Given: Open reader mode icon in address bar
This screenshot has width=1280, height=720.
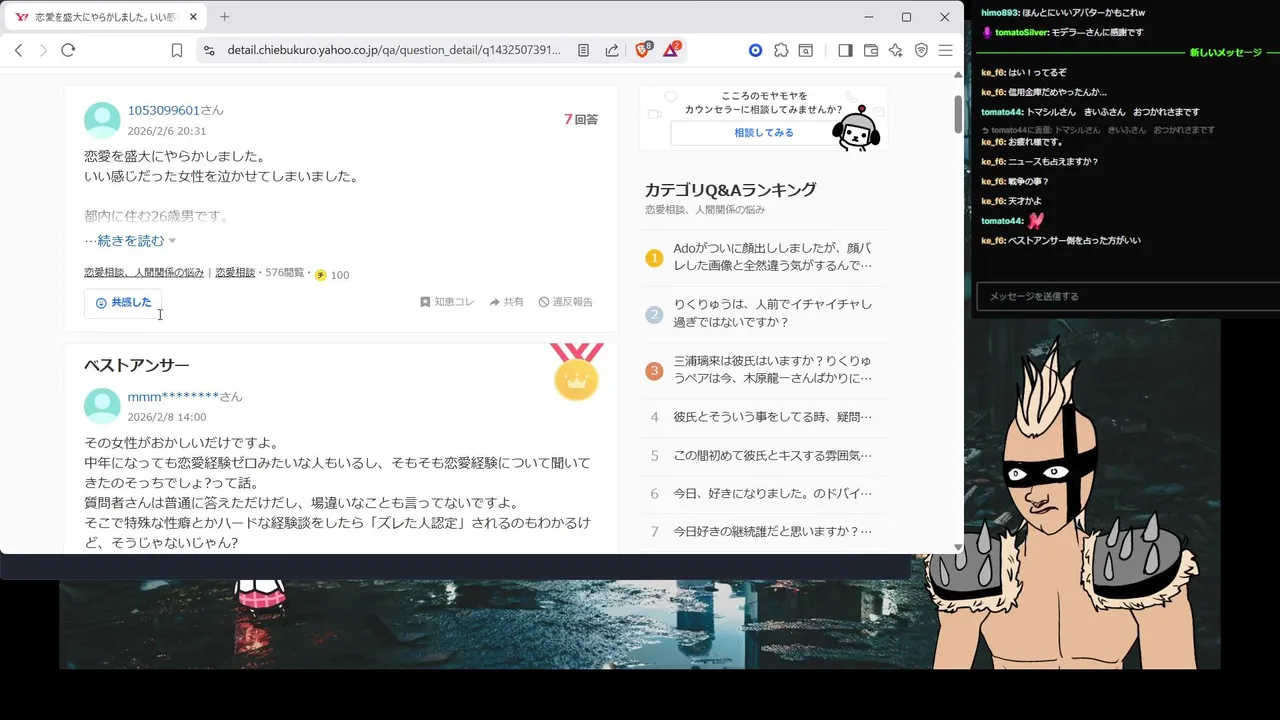Looking at the screenshot, I should coord(583,50).
